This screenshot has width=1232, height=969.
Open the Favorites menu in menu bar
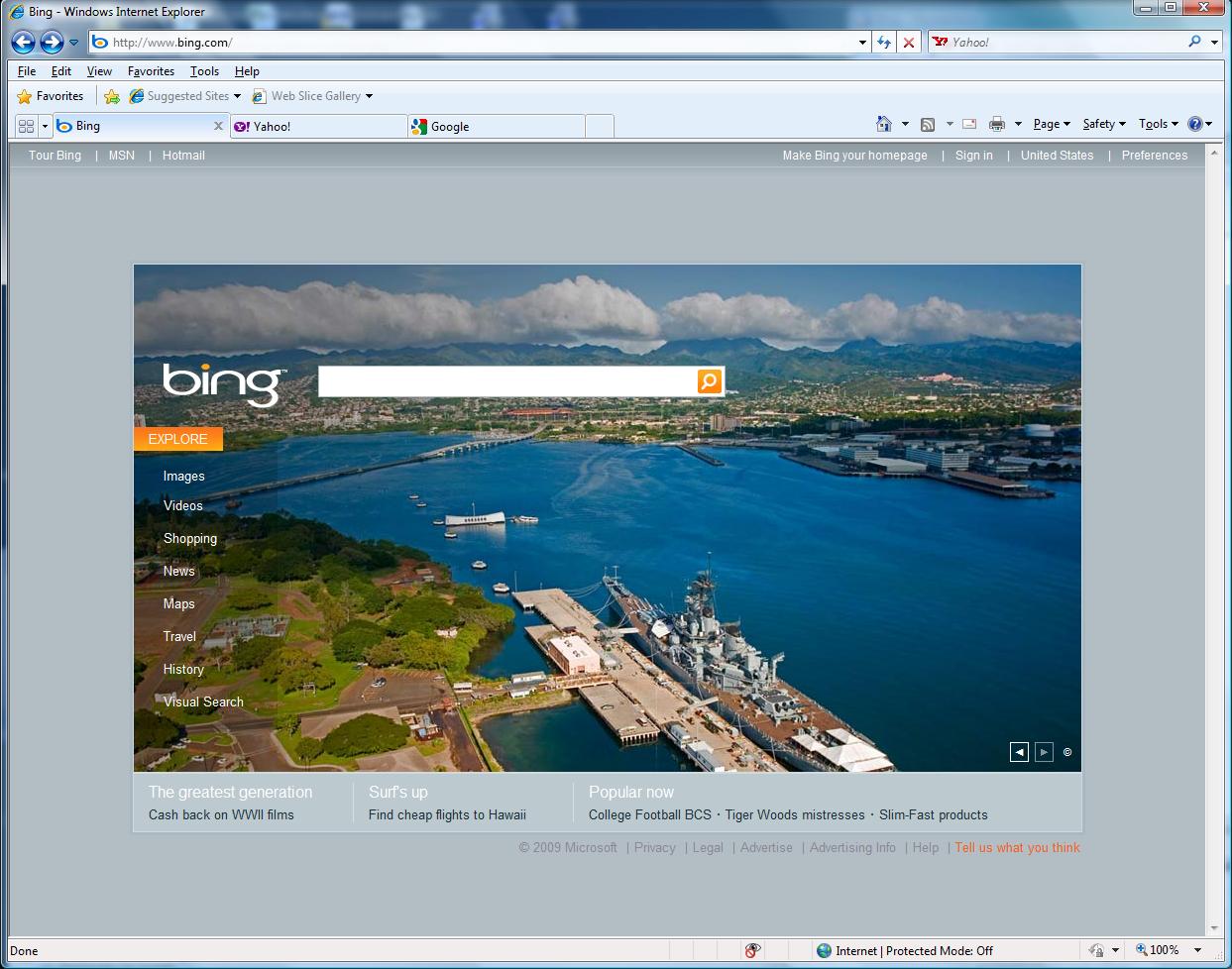151,71
